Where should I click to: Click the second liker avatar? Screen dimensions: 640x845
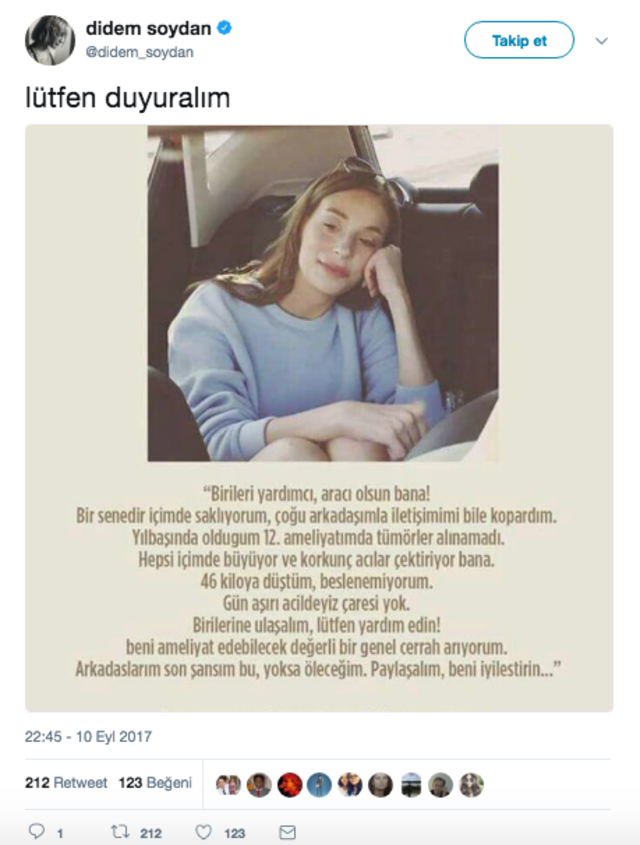(259, 785)
